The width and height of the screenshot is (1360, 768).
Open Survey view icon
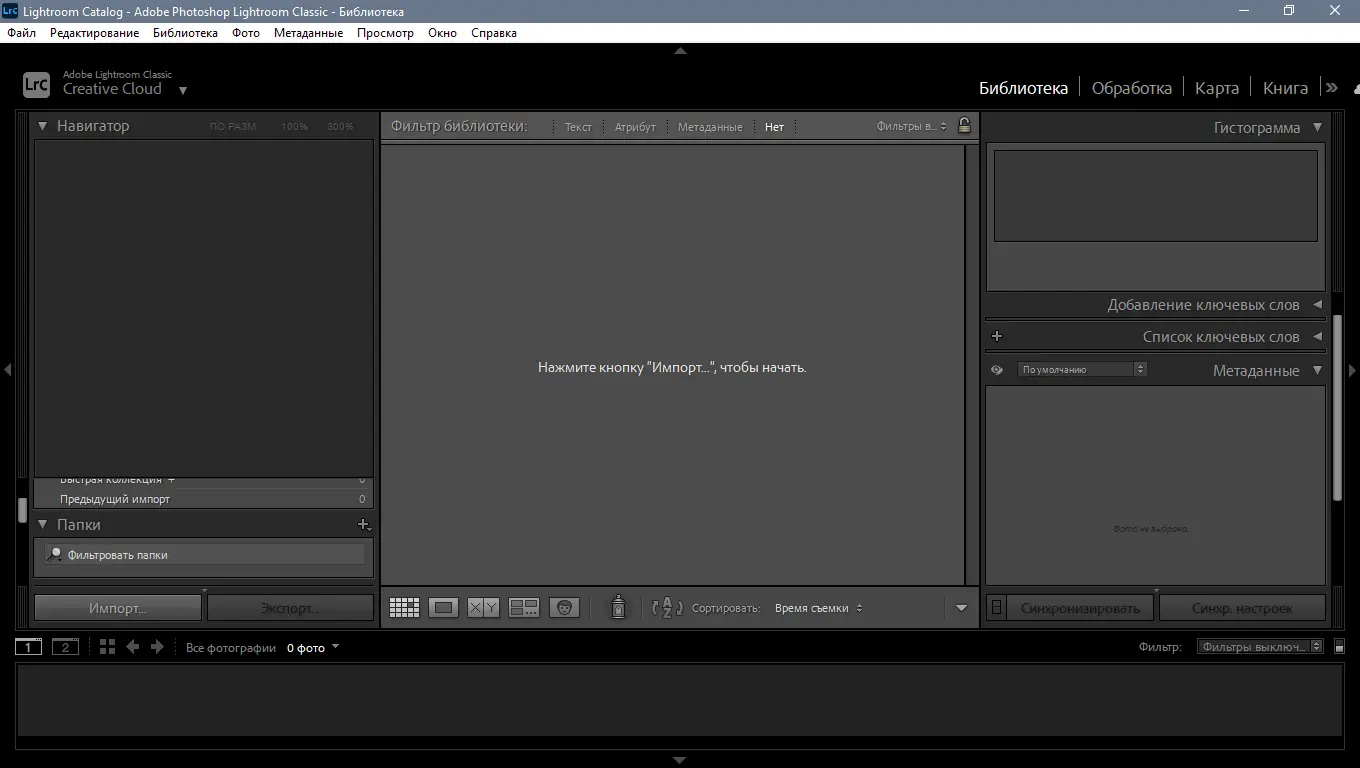(524, 608)
